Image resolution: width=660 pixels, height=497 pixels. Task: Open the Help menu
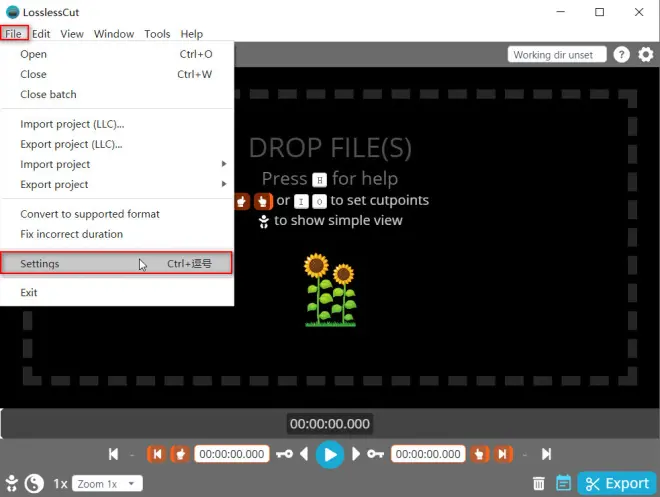click(192, 34)
